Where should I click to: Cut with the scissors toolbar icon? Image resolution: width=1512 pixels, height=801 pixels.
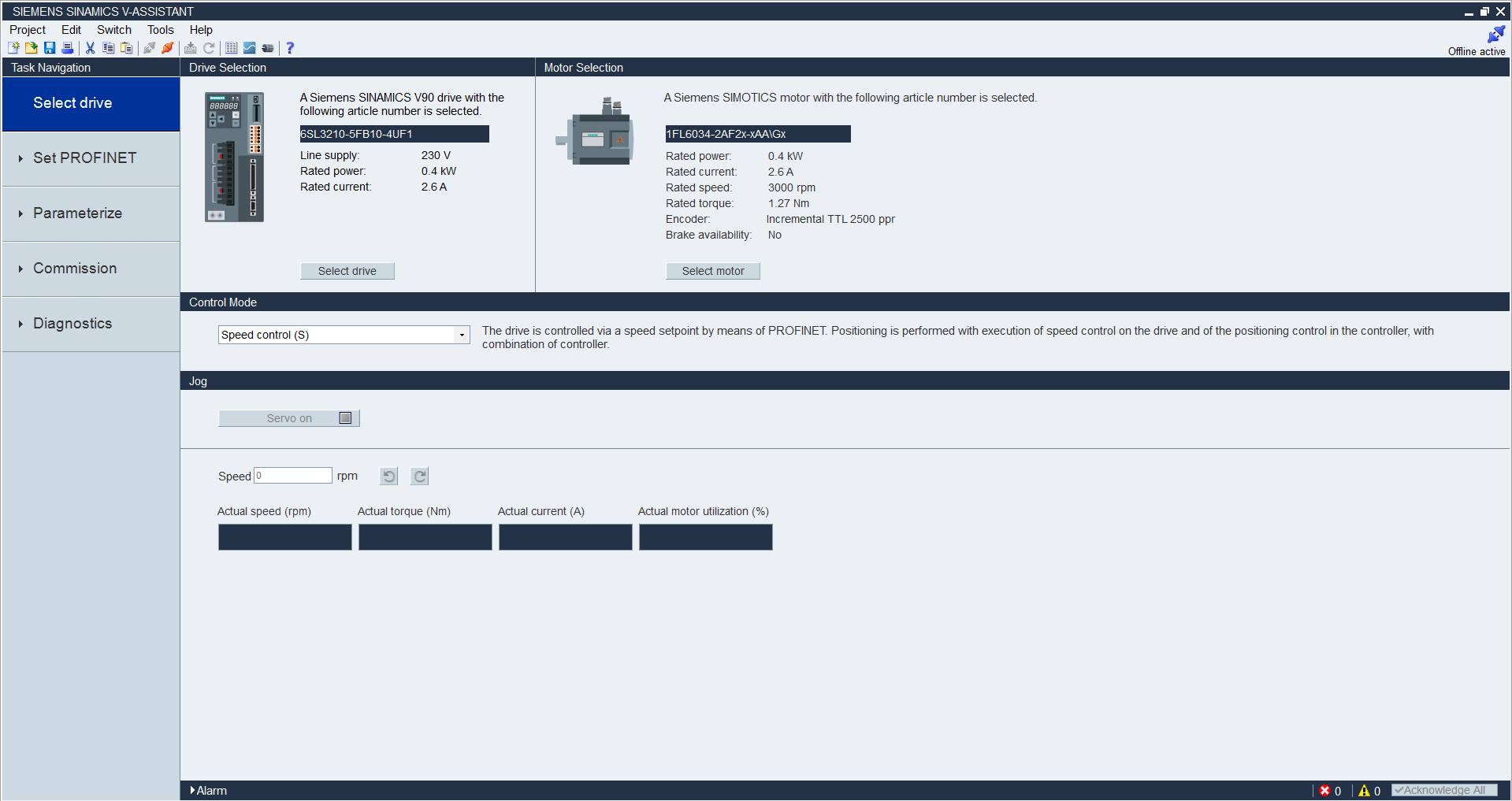pyautogui.click(x=91, y=48)
